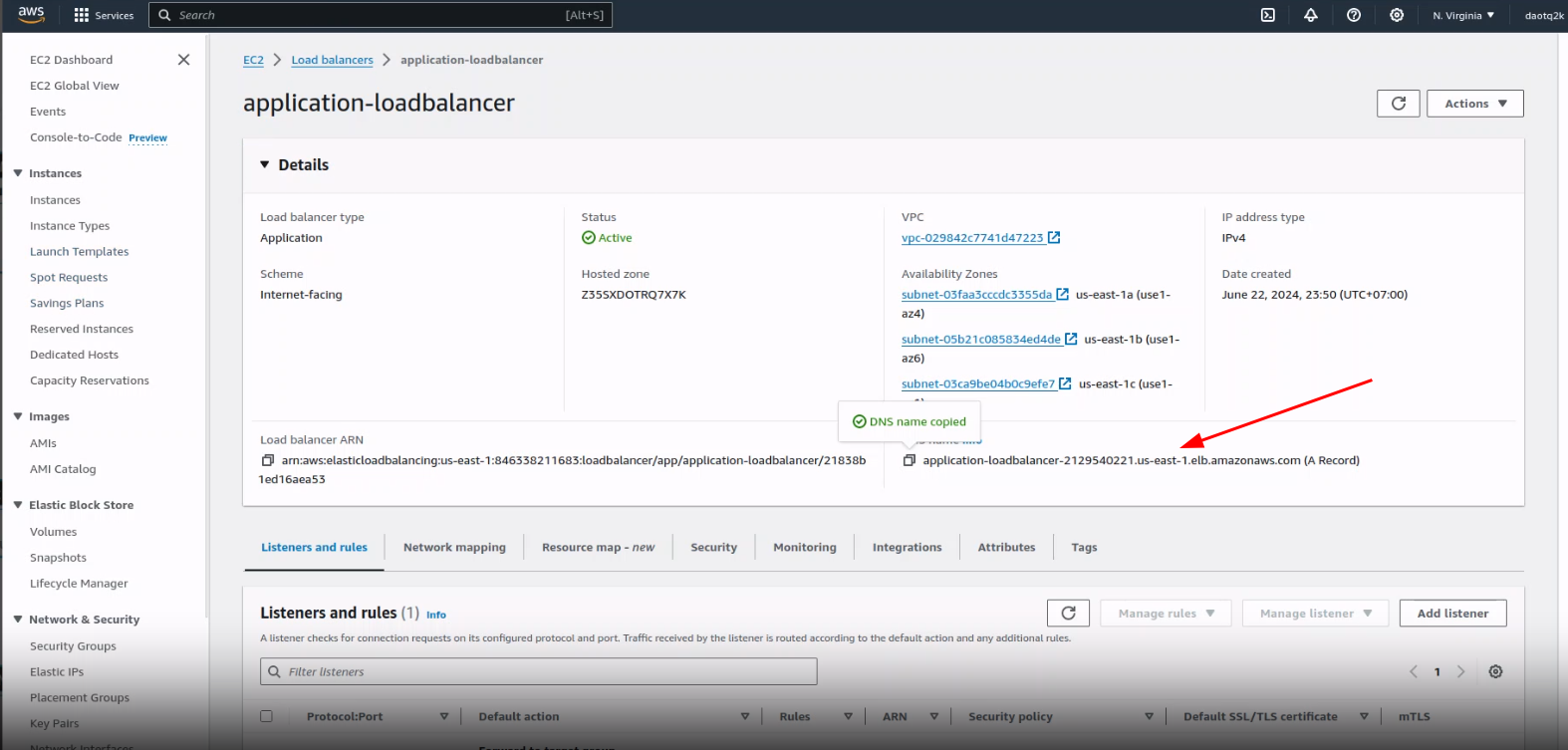Open subnet-03faa3cccdc3355da external link icon
The height and width of the screenshot is (750, 1568).
tap(1063, 295)
